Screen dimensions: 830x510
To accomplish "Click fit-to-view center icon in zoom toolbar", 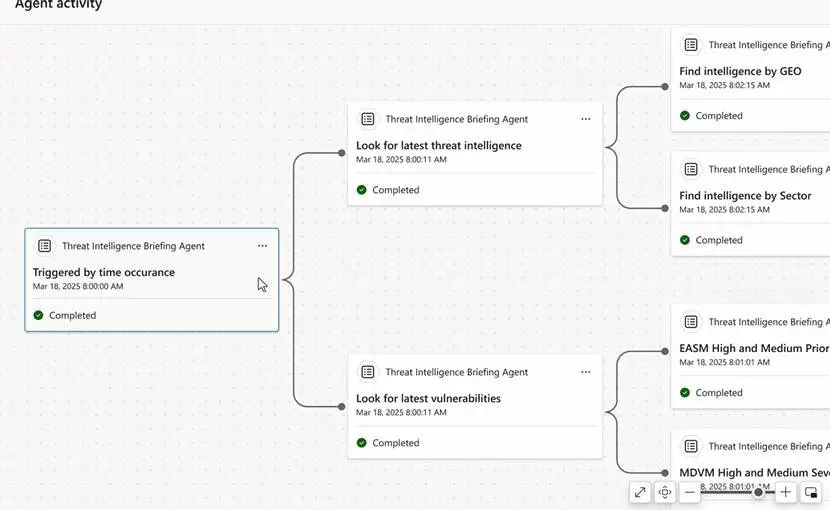I will point(665,492).
